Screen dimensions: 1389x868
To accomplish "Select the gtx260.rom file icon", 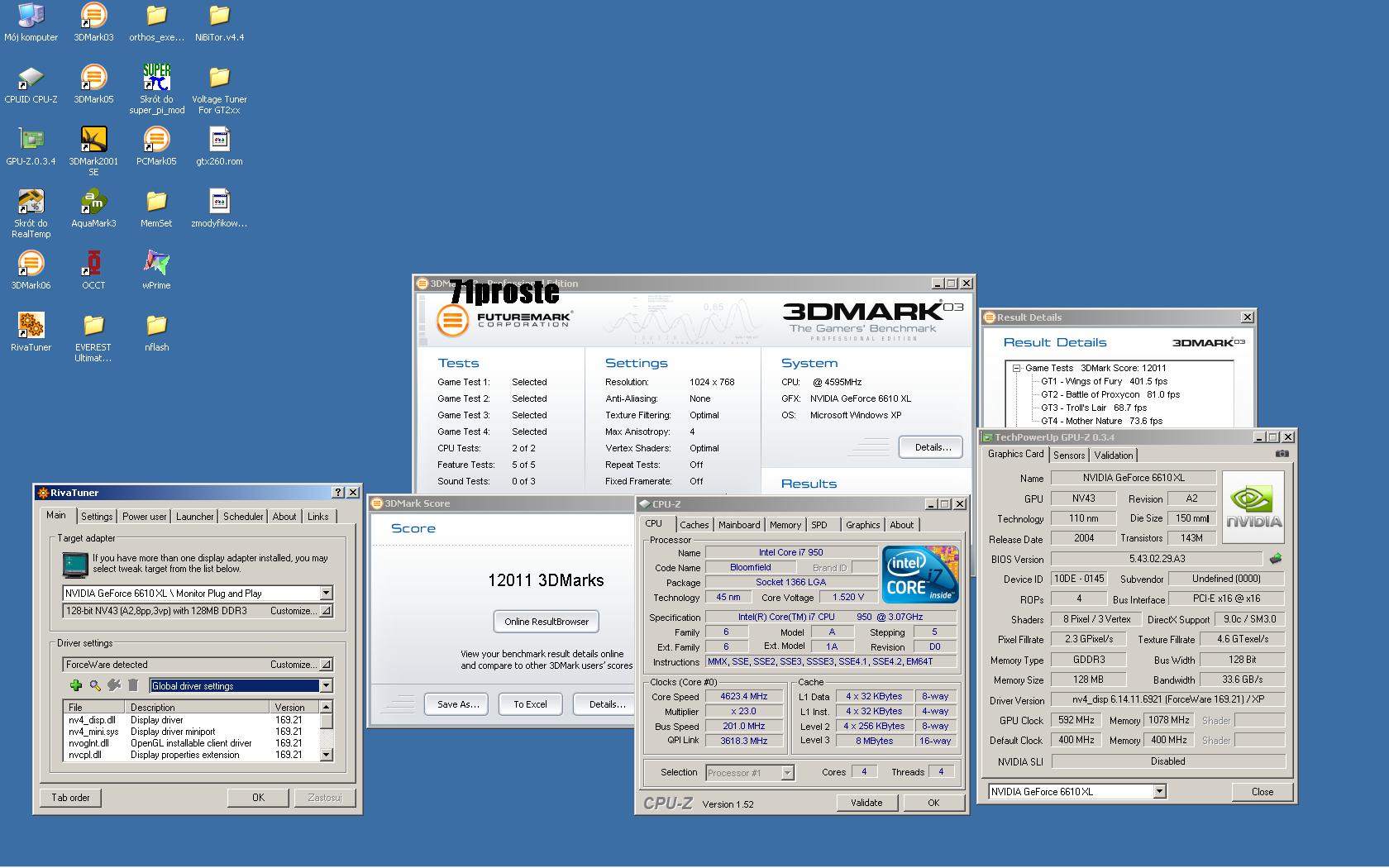I will pyautogui.click(x=219, y=146).
